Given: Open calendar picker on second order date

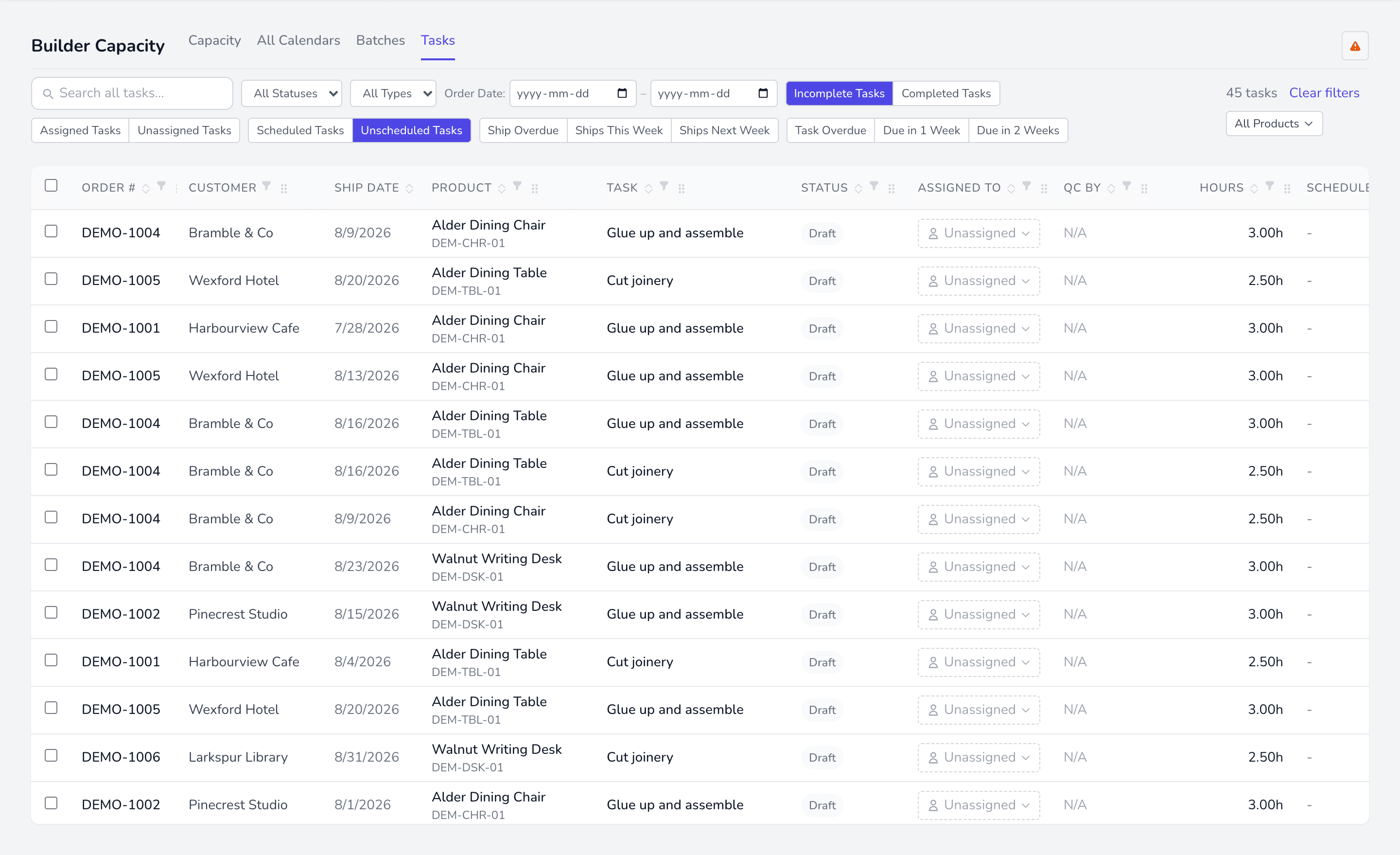Looking at the screenshot, I should [x=763, y=93].
